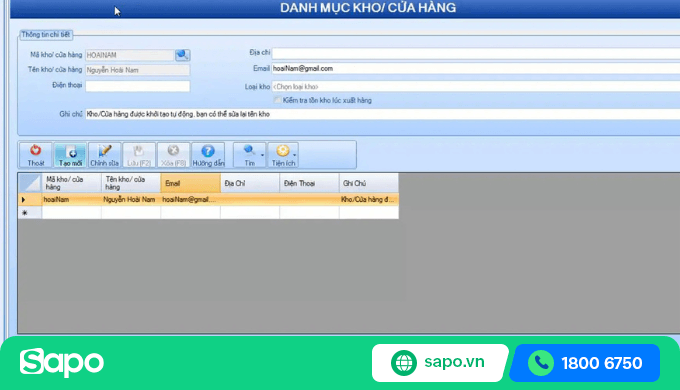Open dropdown arrow next to Tiện ích

click(x=295, y=155)
